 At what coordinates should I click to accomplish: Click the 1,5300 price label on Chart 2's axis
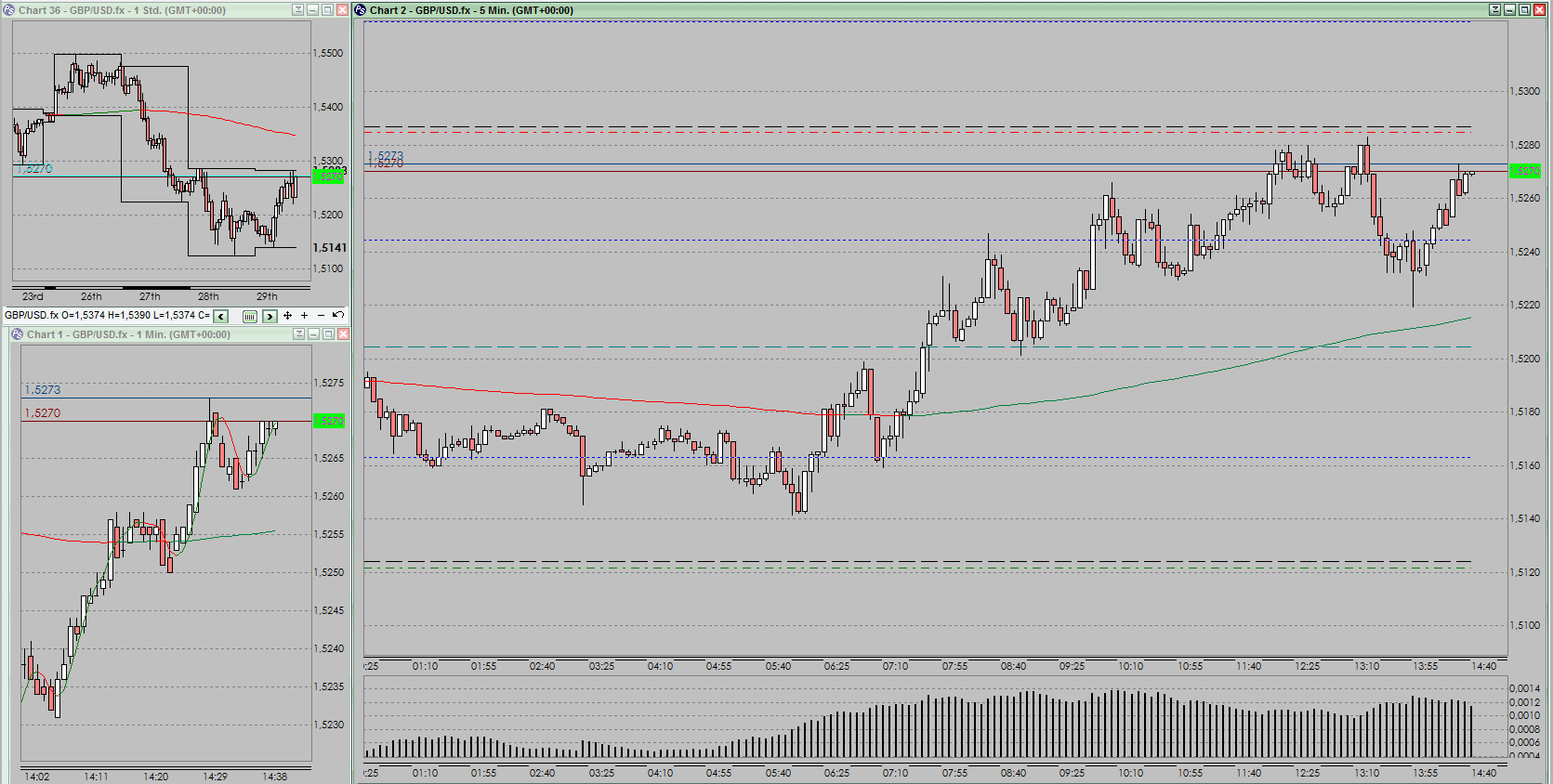click(x=1524, y=91)
